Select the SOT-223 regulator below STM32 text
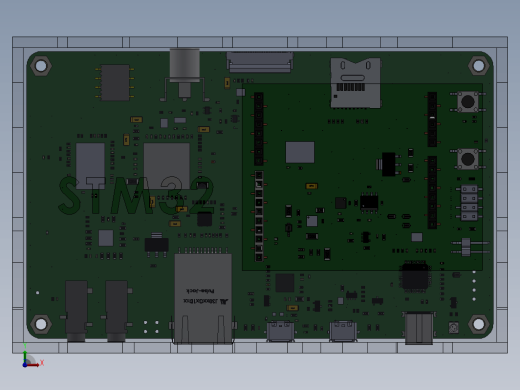 click(156, 245)
